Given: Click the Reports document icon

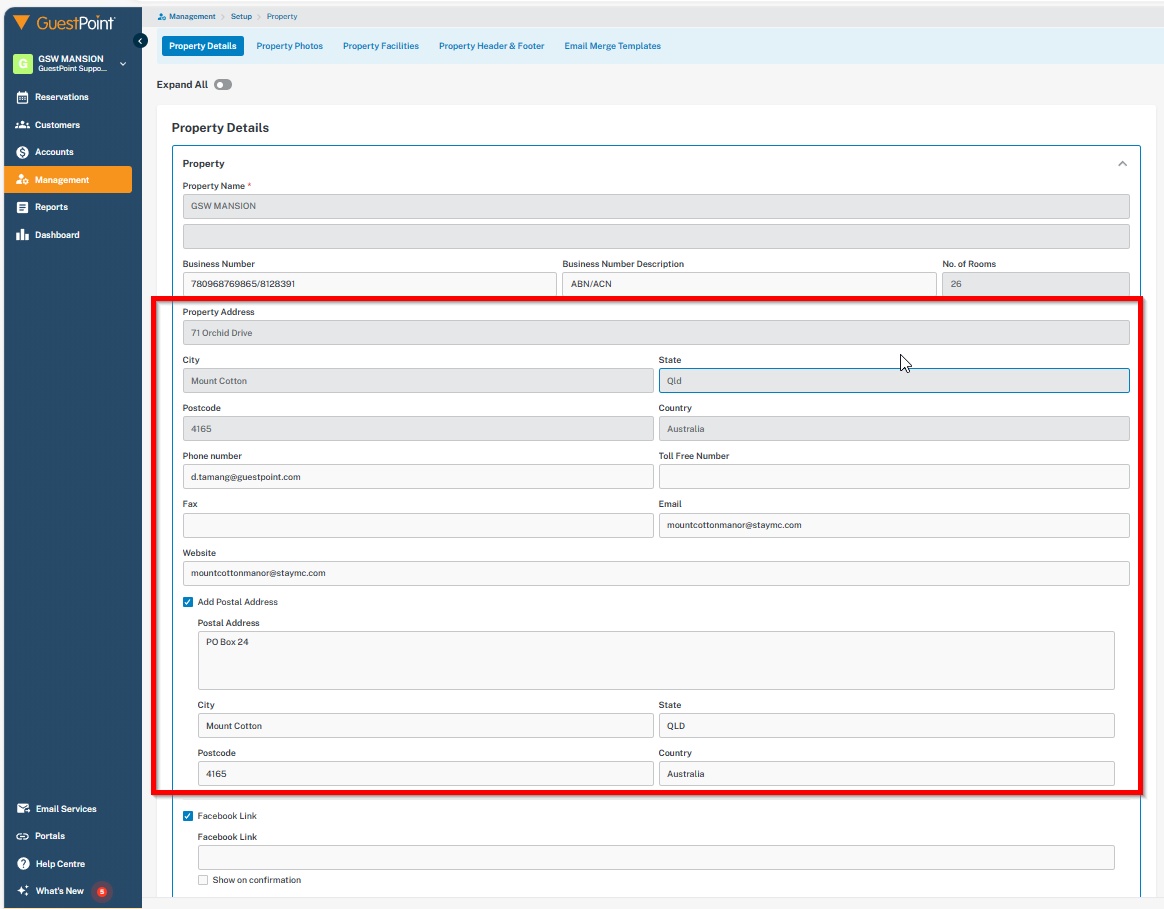Looking at the screenshot, I should (x=22, y=207).
